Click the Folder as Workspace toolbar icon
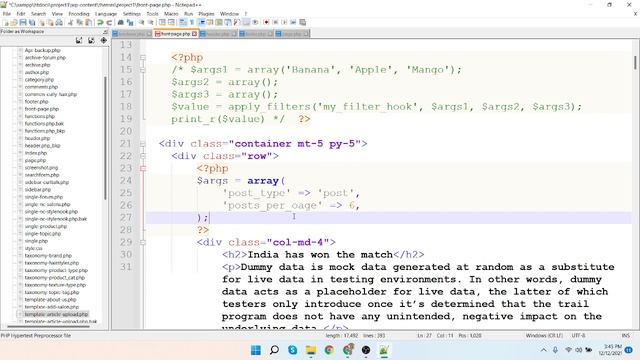 tap(246, 22)
